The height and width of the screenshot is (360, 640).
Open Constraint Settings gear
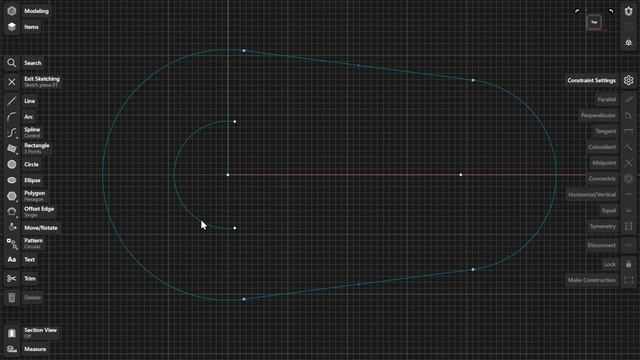(629, 80)
